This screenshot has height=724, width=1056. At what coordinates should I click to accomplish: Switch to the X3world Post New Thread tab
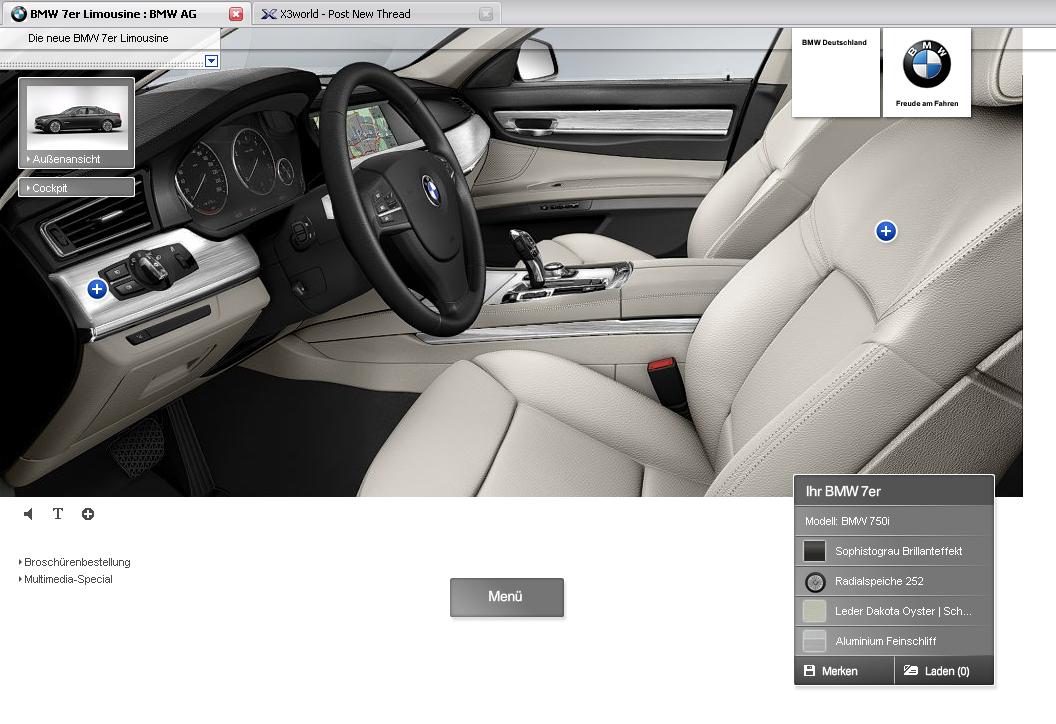tap(357, 14)
